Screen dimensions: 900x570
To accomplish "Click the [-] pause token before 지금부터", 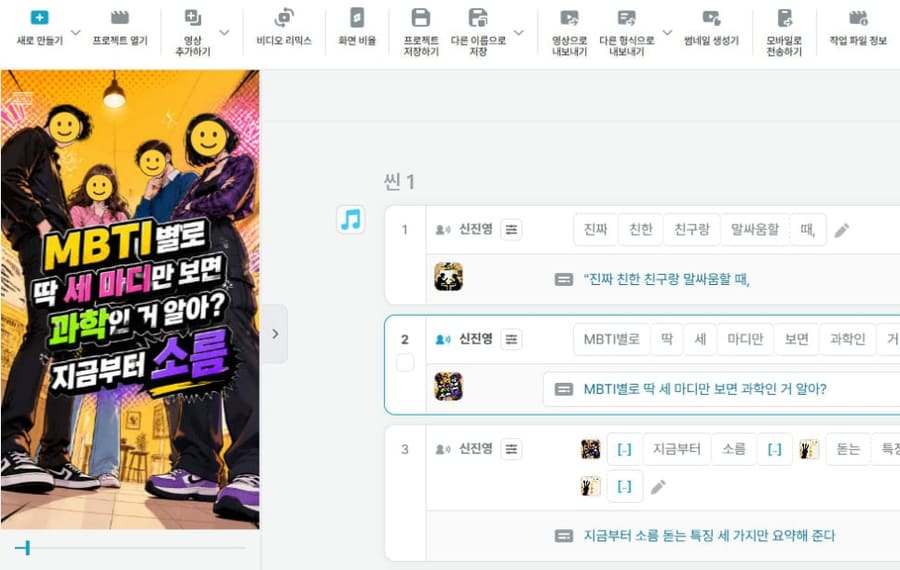I will (624, 449).
